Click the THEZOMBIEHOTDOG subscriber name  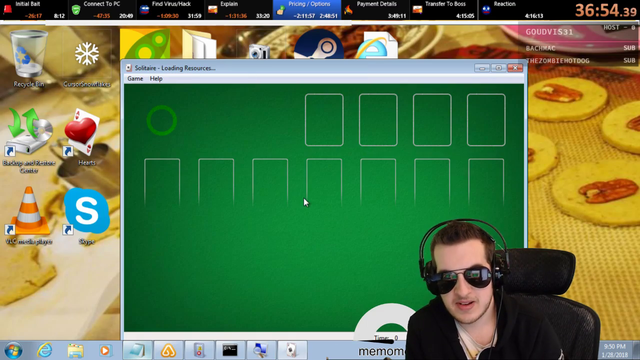[x=558, y=60]
